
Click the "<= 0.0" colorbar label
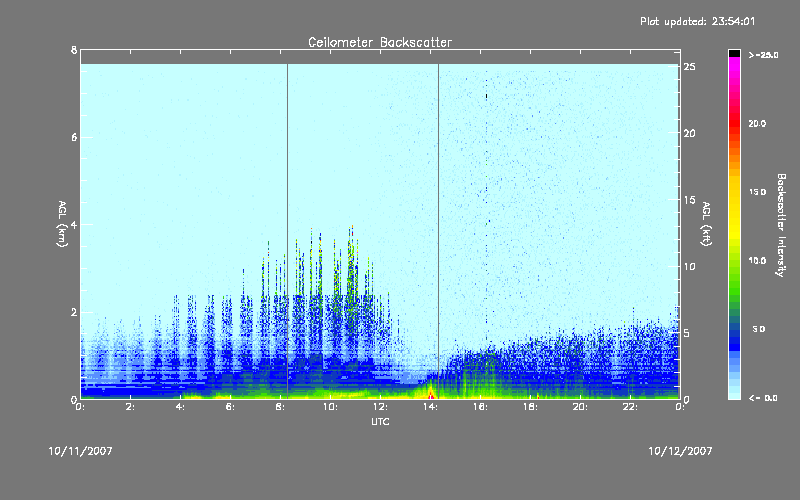[x=763, y=398]
